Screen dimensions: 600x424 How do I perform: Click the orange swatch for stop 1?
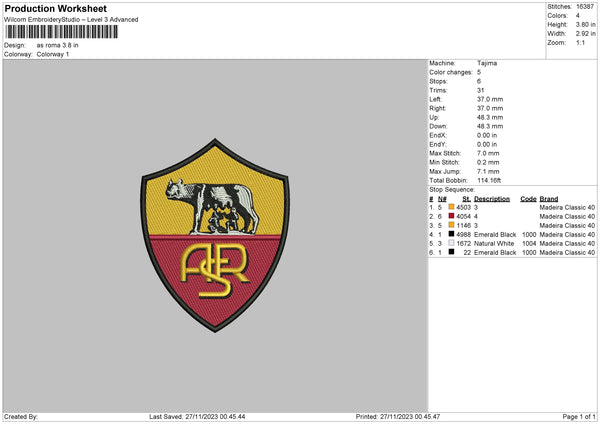(451, 207)
